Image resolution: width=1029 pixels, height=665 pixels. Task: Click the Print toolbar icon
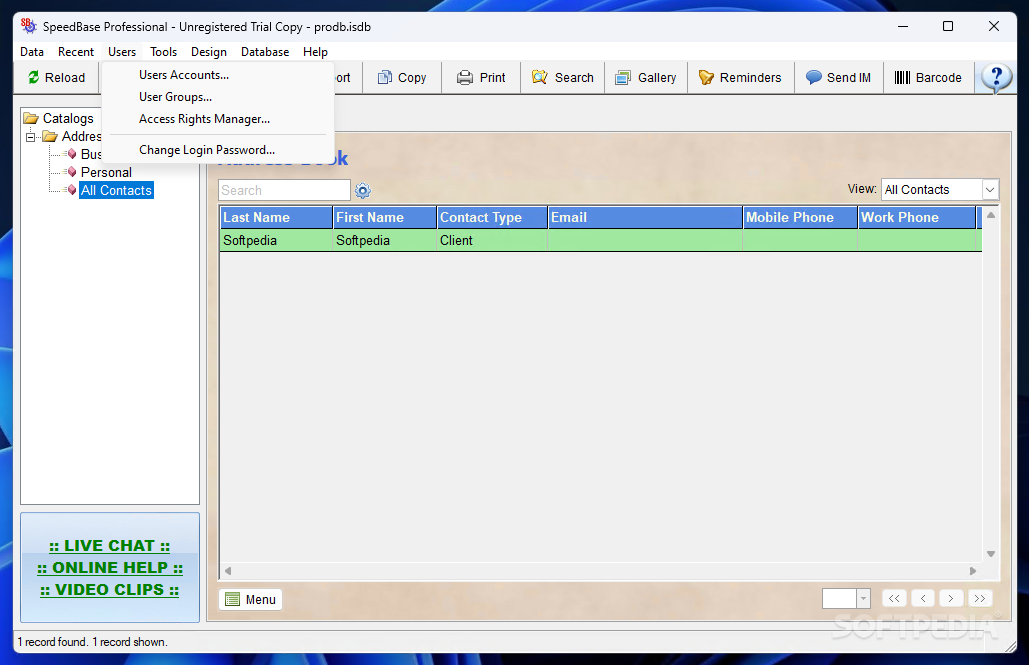coord(465,77)
